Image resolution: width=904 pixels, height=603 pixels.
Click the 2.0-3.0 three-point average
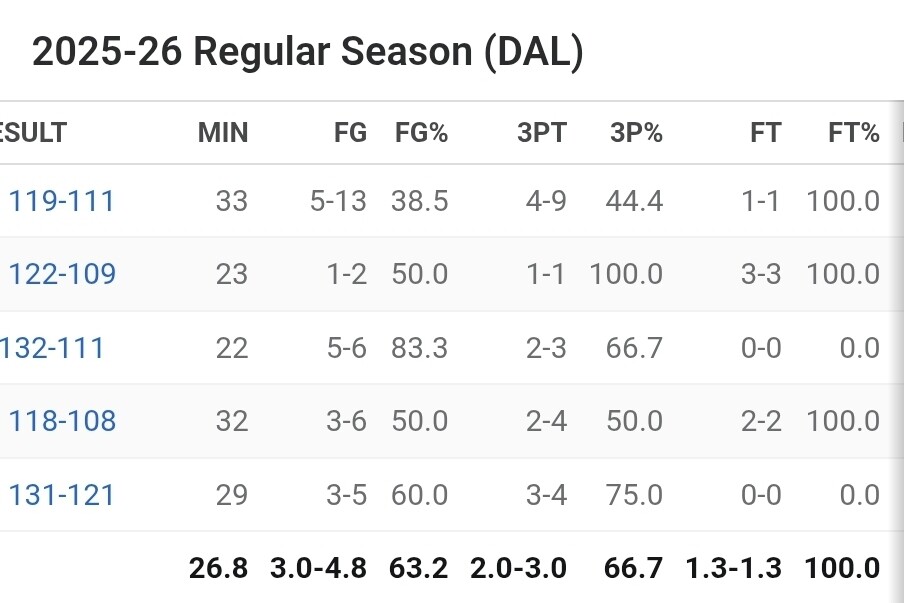519,568
